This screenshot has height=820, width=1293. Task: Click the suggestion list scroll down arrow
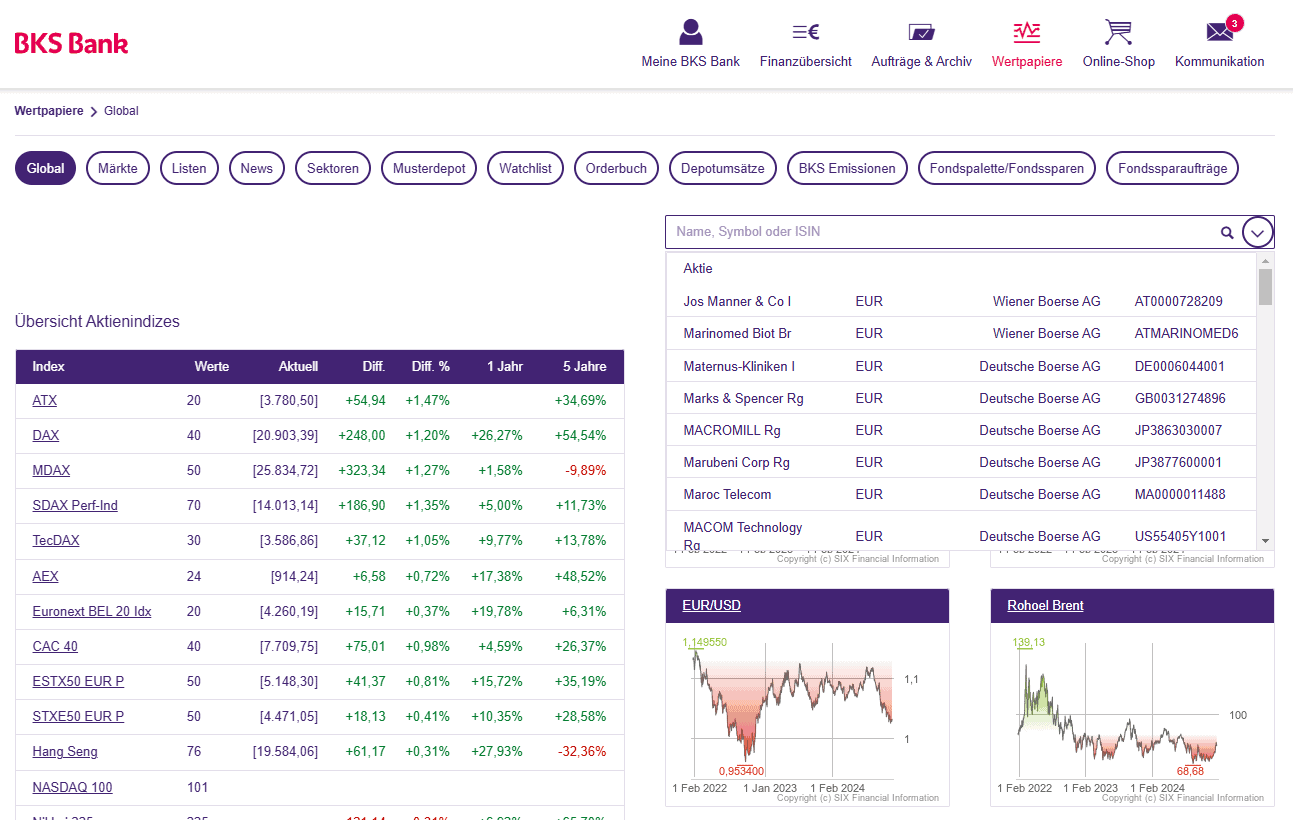(x=1265, y=541)
